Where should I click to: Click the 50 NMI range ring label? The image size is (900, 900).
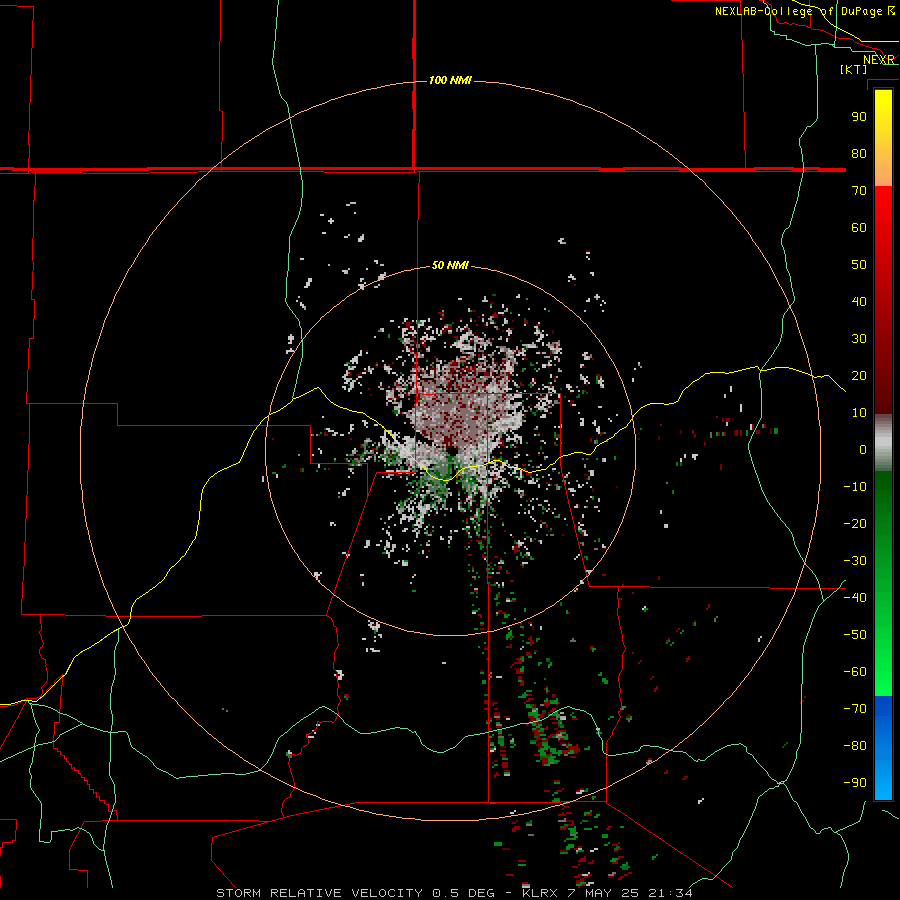(450, 265)
